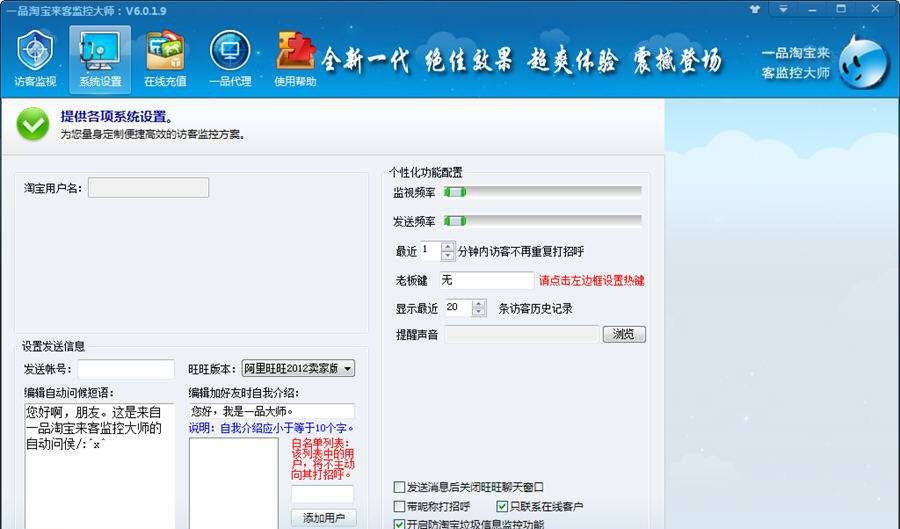Open the 使用帮助 help icon
The image size is (900, 529).
tap(295, 60)
